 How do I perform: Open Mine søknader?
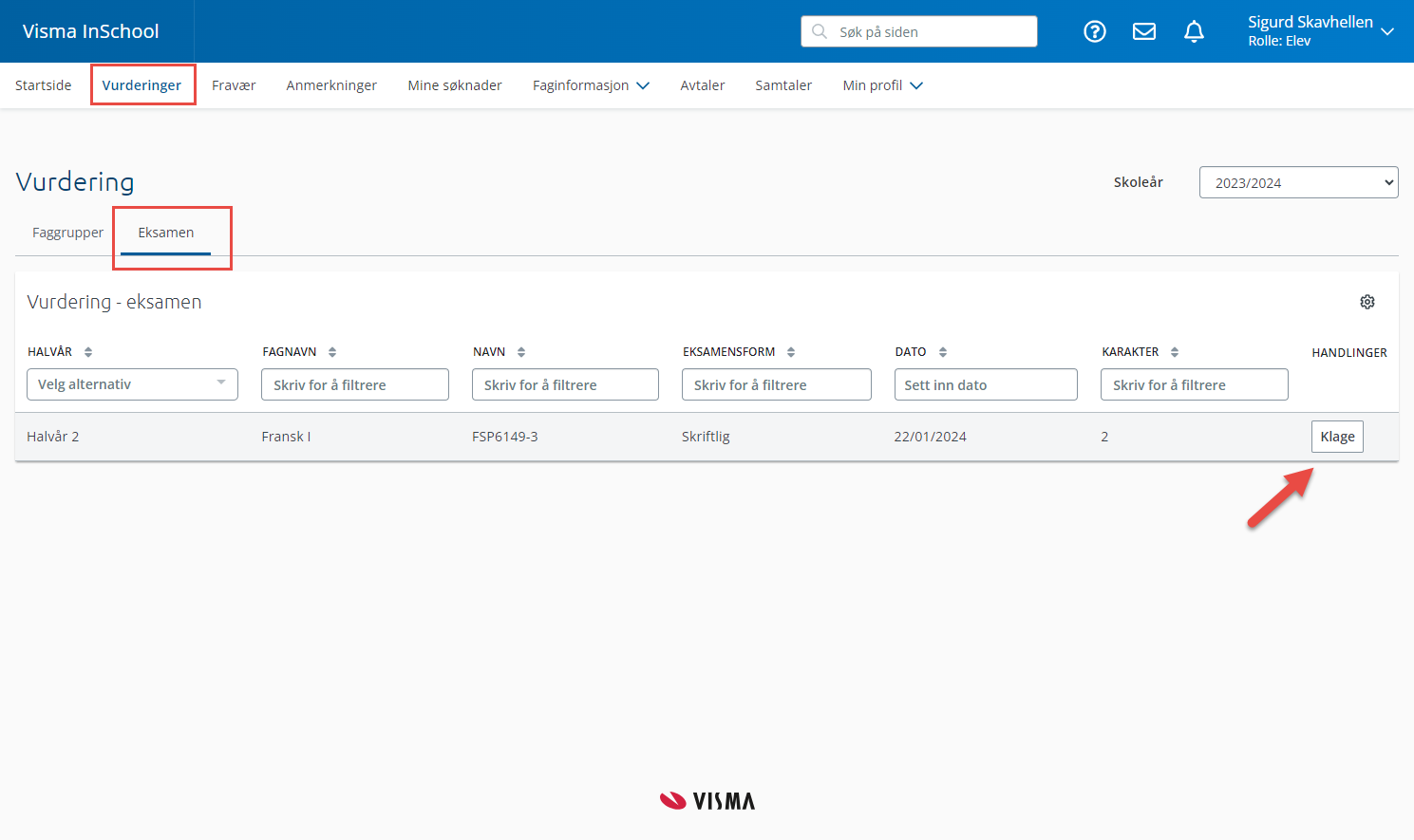[455, 85]
